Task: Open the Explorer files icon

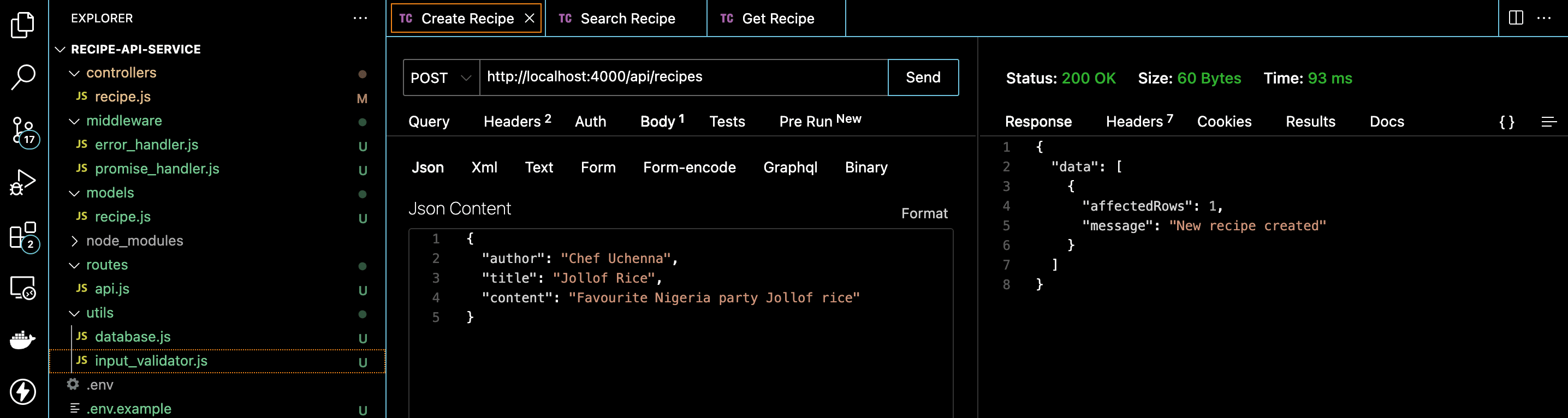Action: pyautogui.click(x=23, y=25)
